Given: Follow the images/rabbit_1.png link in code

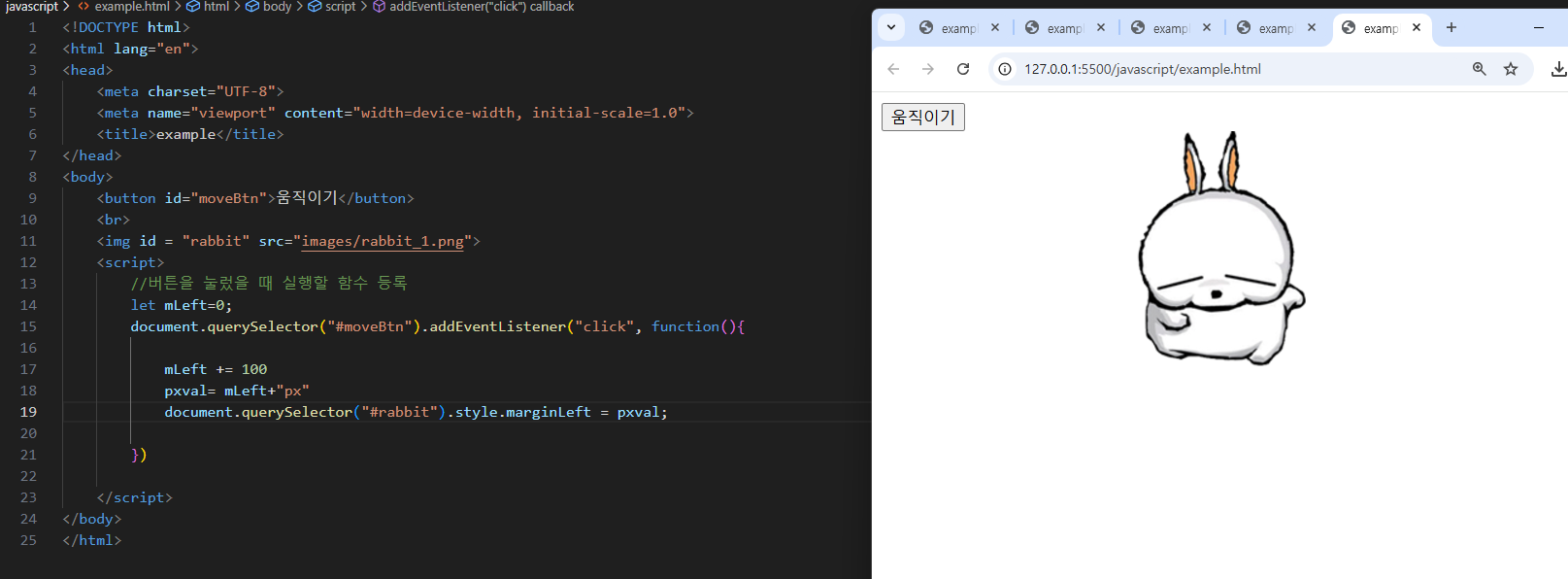Looking at the screenshot, I should (383, 241).
